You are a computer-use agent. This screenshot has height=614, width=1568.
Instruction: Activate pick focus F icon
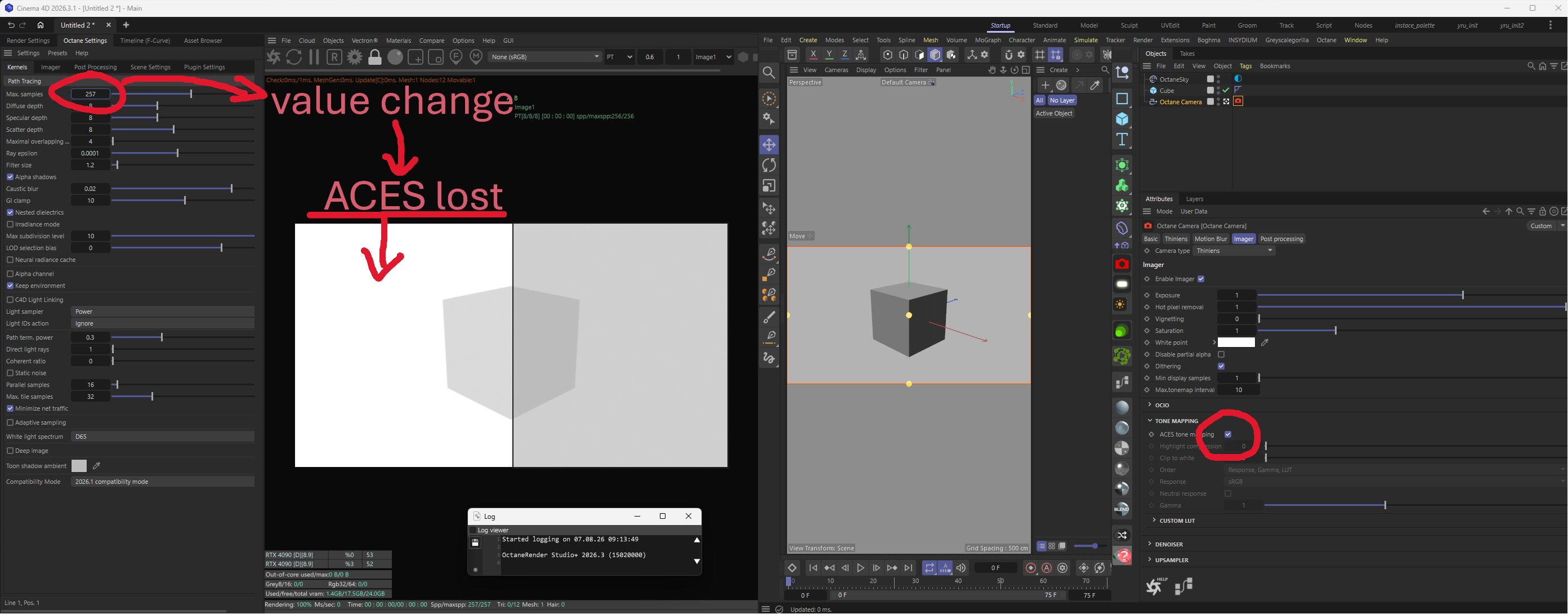pos(456,57)
